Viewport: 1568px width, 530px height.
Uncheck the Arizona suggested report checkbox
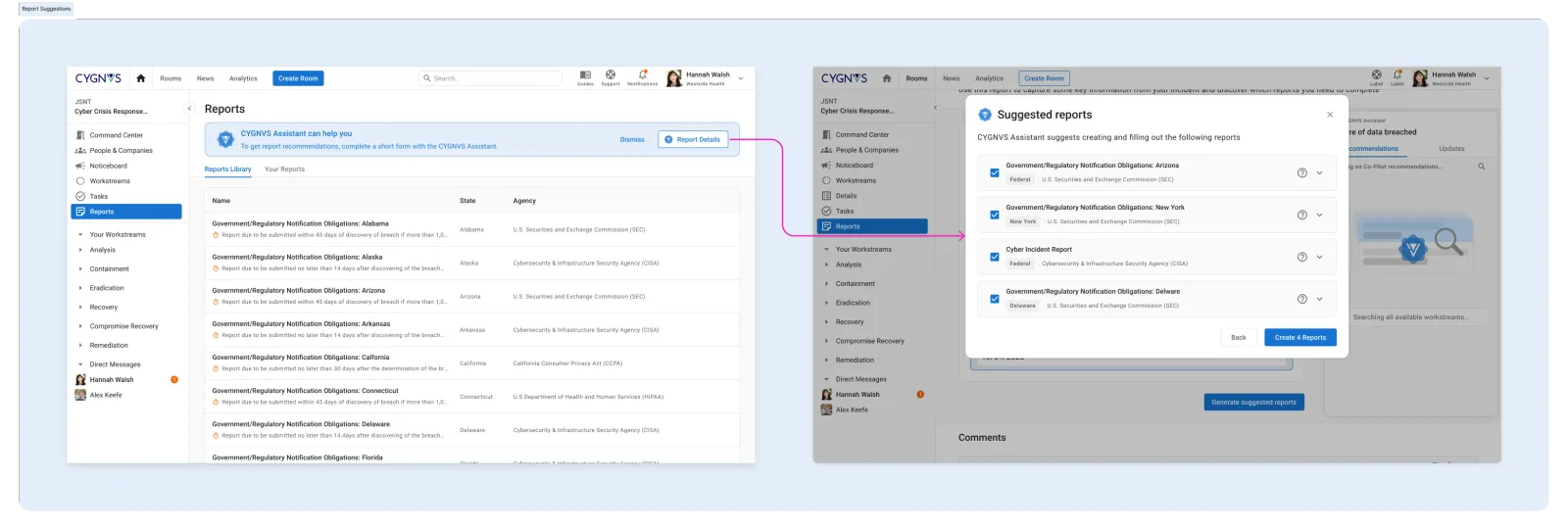pos(995,172)
